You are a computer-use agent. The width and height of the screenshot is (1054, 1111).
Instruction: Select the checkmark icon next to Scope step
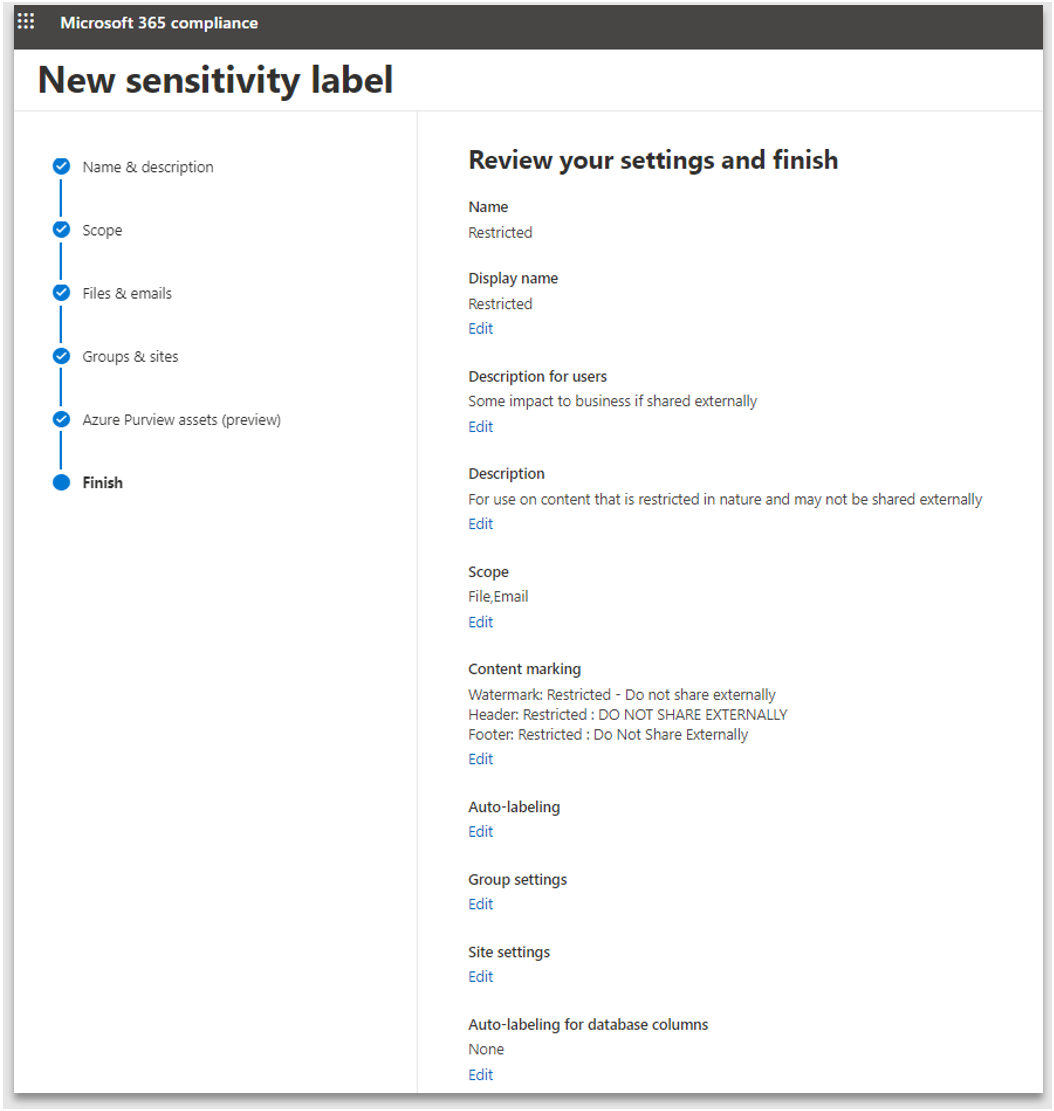coord(61,230)
